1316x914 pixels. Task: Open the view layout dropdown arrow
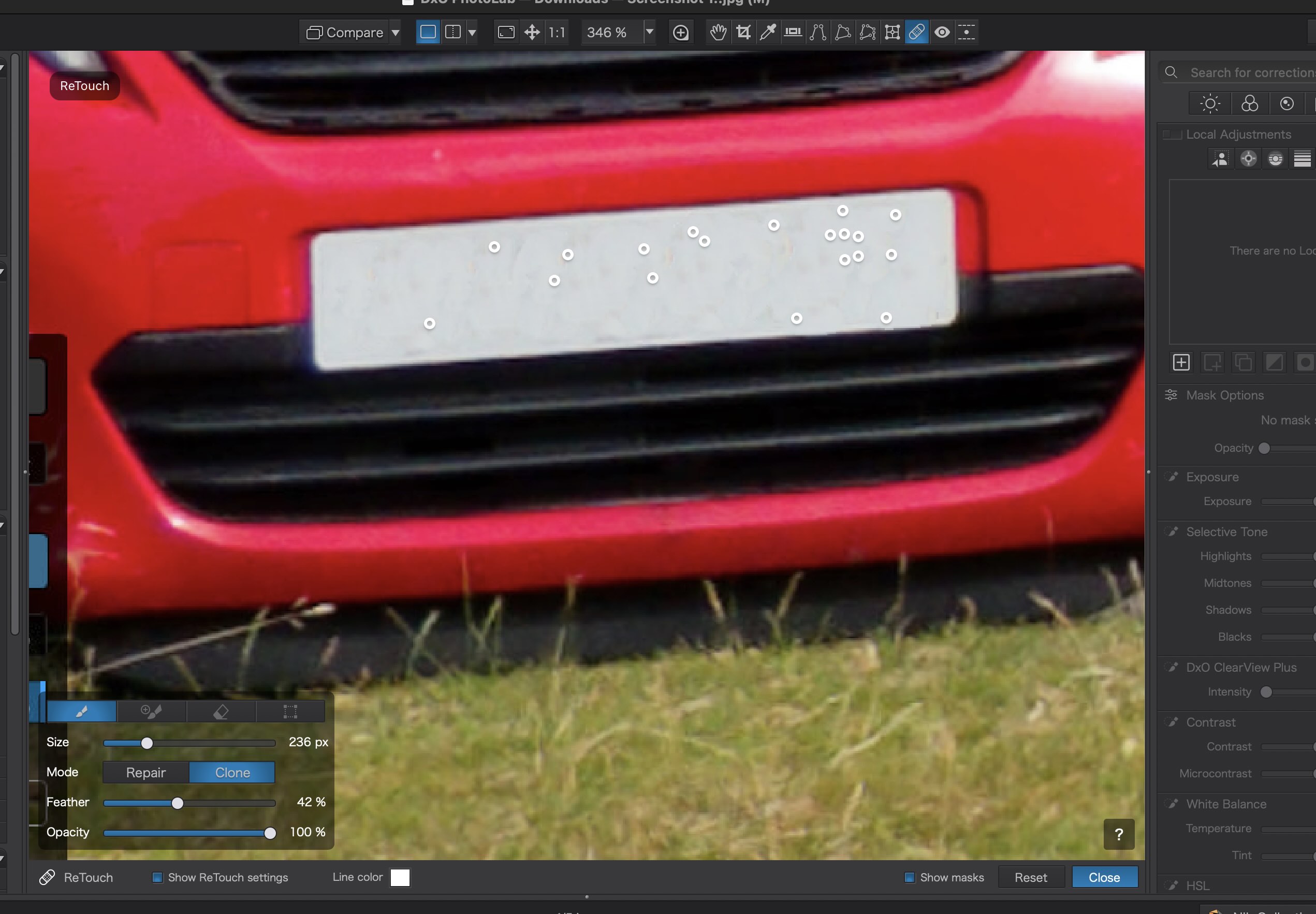click(473, 32)
